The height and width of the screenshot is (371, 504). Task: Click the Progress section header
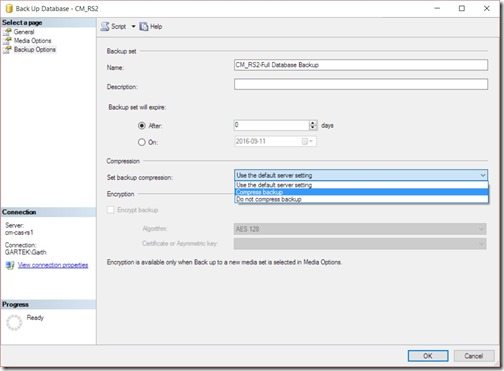48,304
